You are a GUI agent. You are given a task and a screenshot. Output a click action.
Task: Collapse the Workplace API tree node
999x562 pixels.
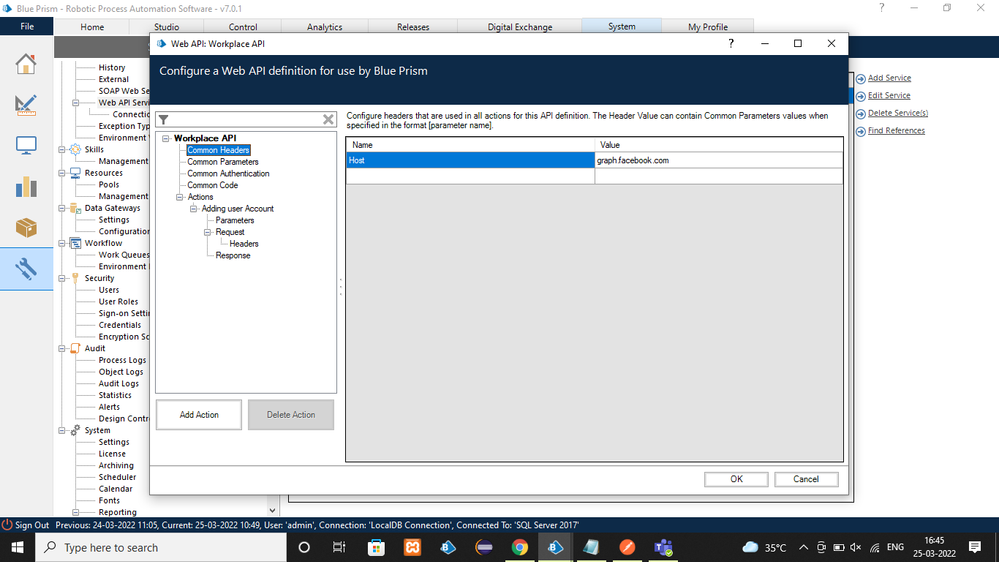pyautogui.click(x=166, y=139)
